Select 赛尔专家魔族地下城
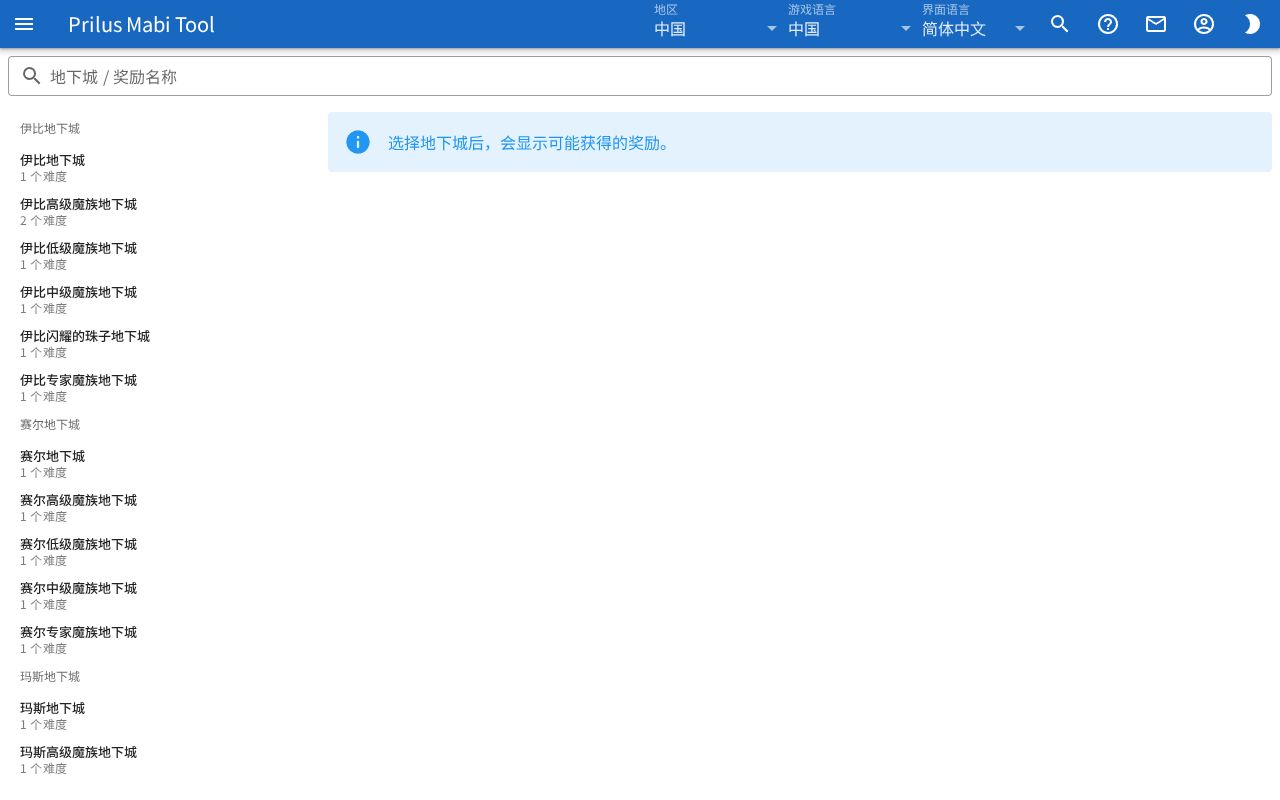1280x800 pixels. tap(160, 640)
